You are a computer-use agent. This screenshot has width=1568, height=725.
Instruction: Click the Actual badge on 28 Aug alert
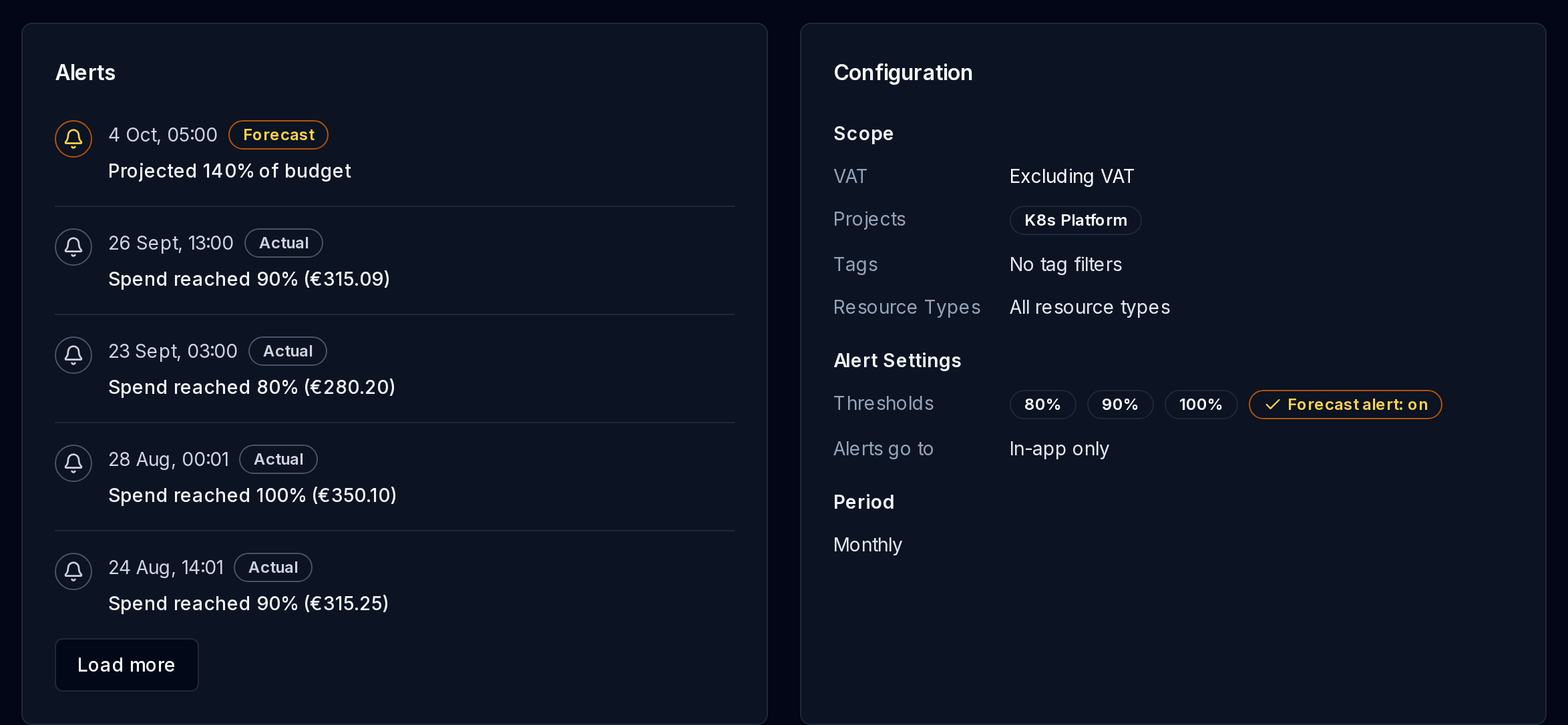[278, 459]
